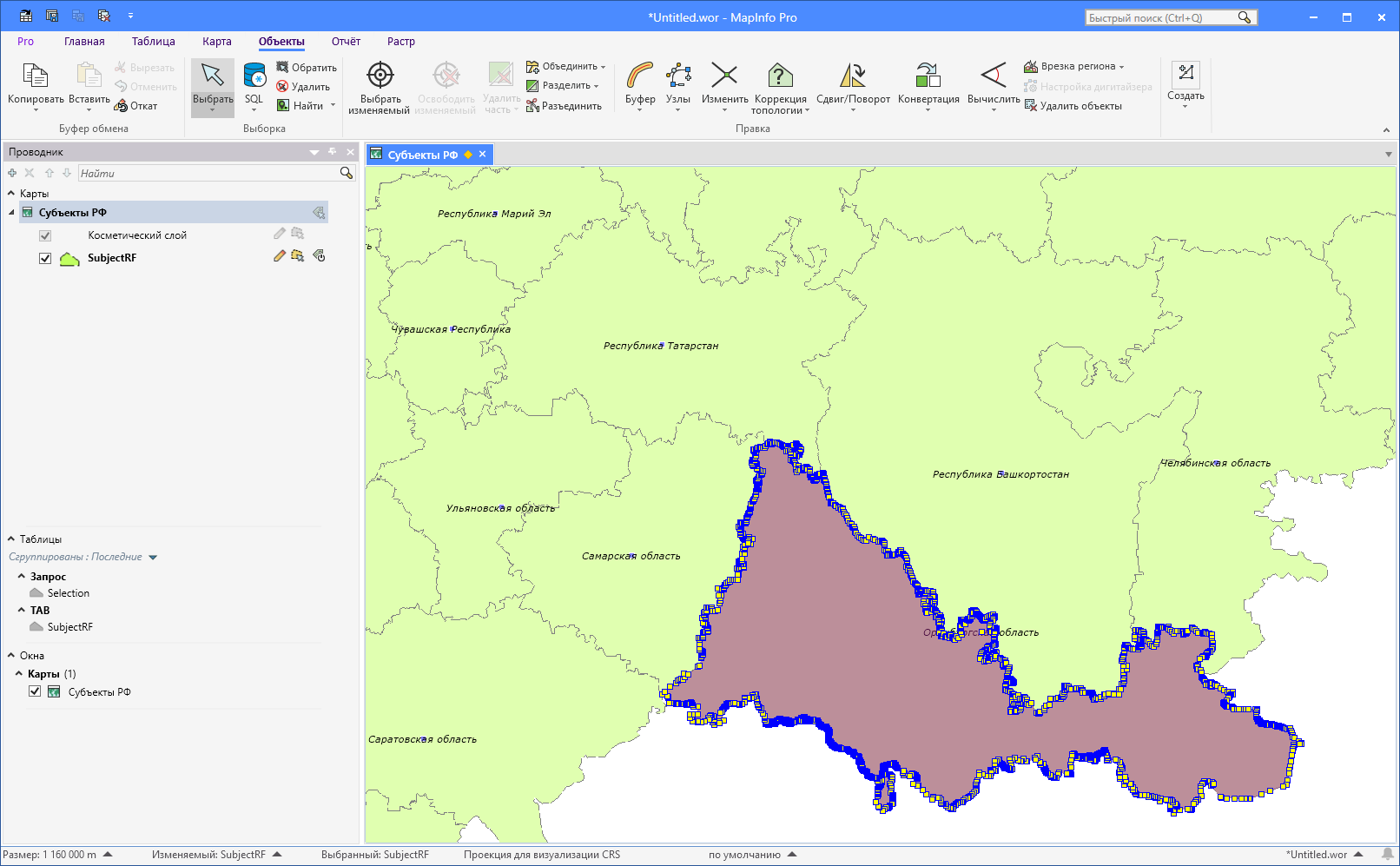Click the Копировать copy icon
The image size is (1400, 866).
point(36,76)
